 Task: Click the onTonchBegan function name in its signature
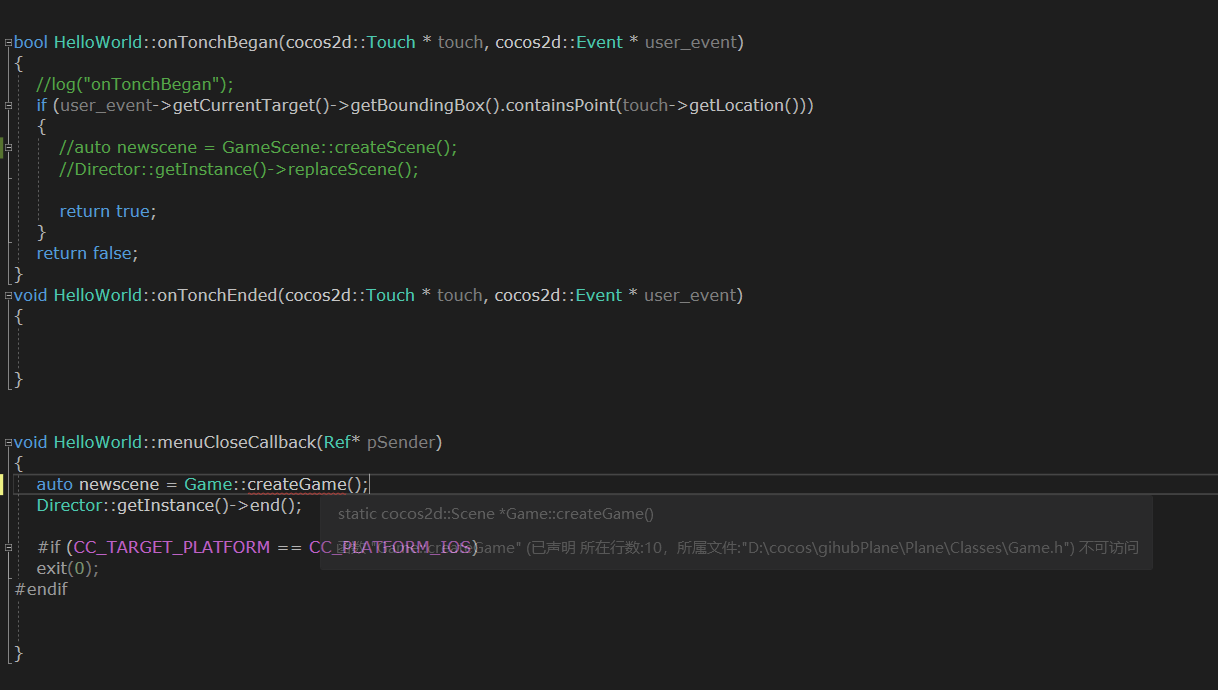pos(218,42)
